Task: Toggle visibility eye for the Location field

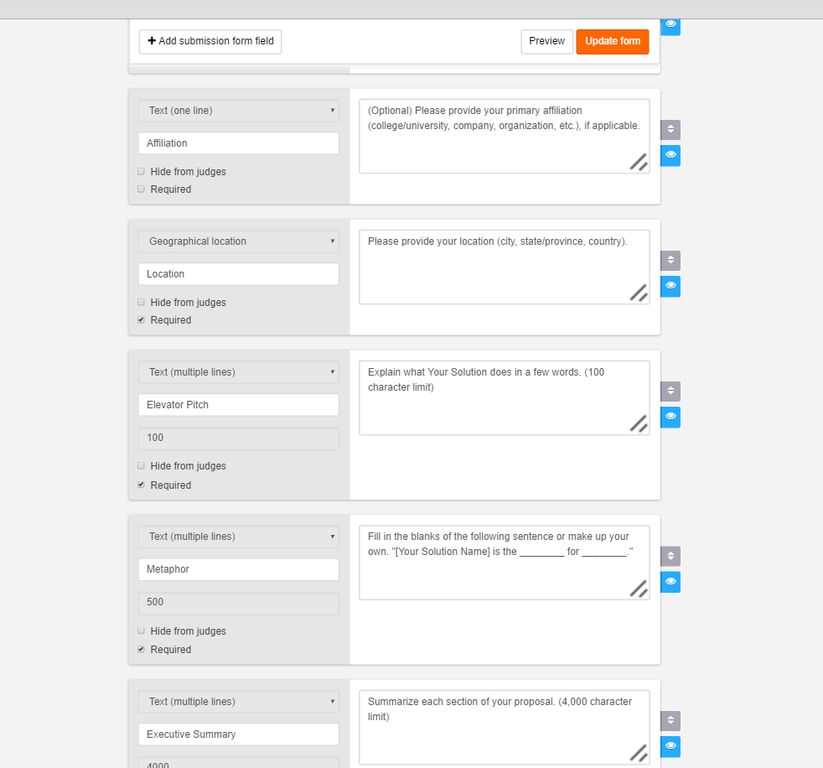Action: click(x=670, y=286)
